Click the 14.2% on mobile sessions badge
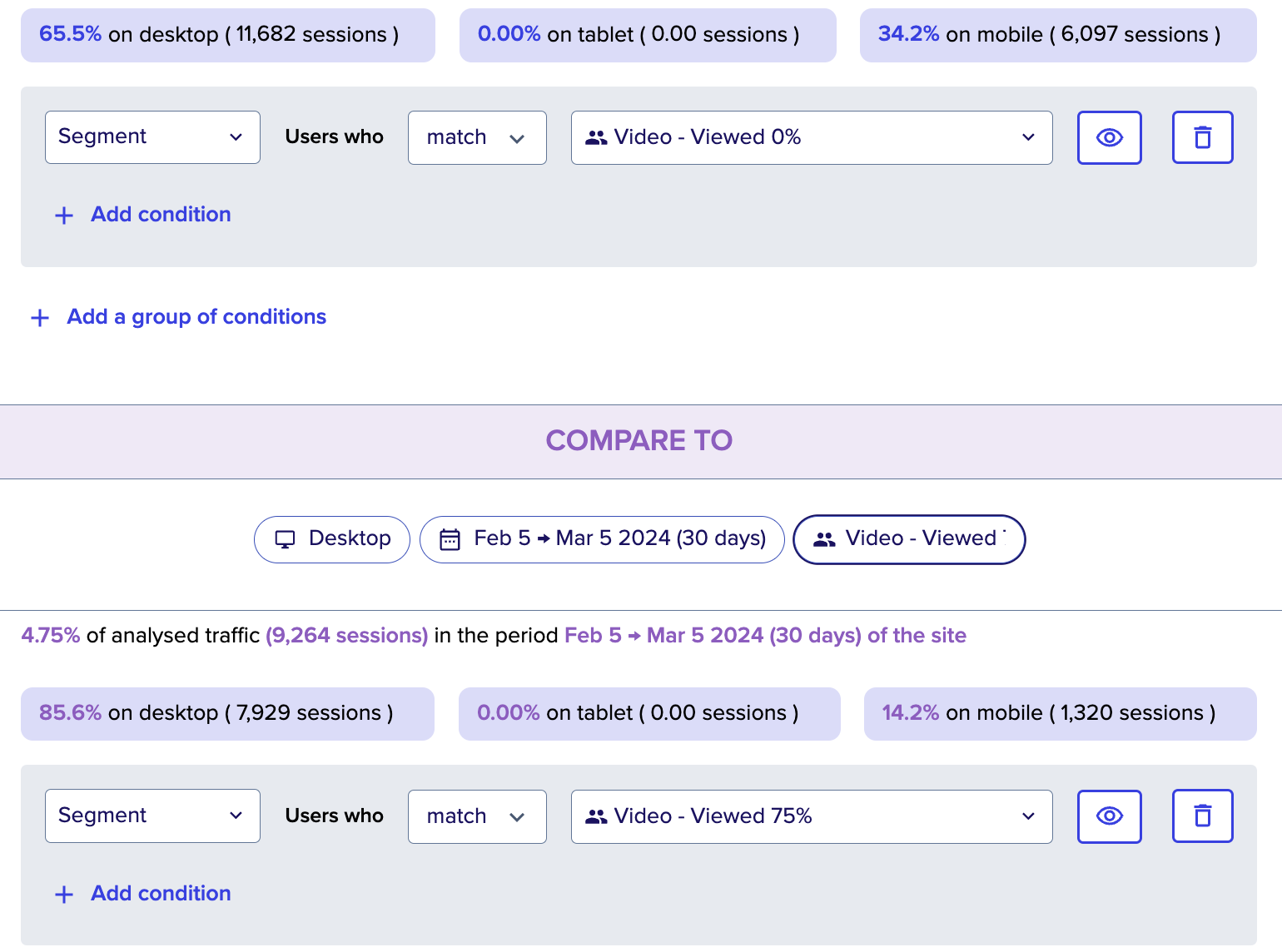 1061,714
